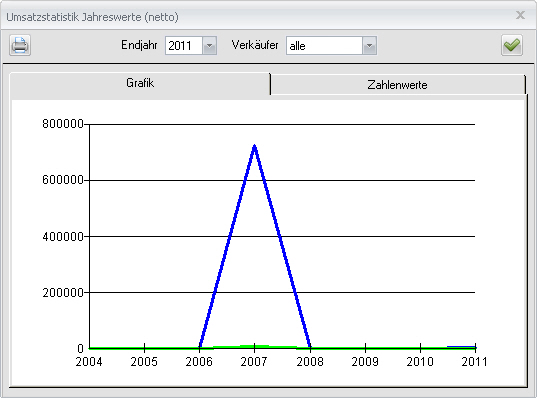This screenshot has height=398, width=537.
Task: Click the 800000 y-axis label
Action: pos(63,124)
